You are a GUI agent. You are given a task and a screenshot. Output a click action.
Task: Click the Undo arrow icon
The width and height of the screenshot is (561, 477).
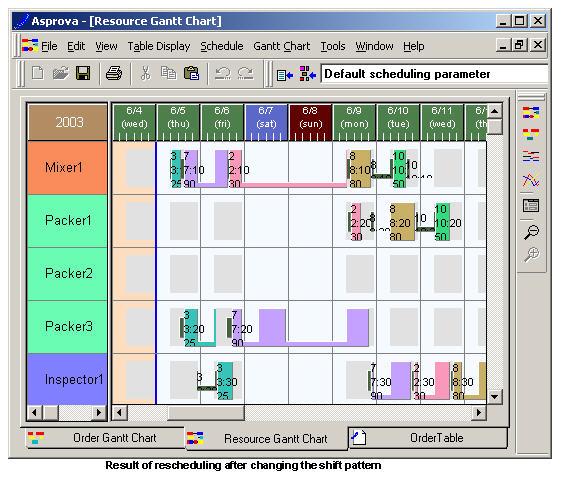[x=223, y=74]
